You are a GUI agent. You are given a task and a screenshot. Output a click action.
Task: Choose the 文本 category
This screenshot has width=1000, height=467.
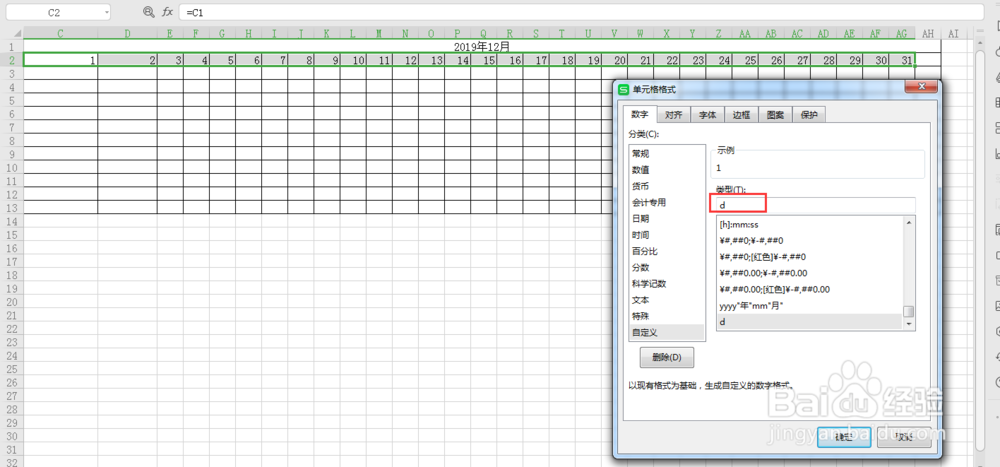click(666, 300)
